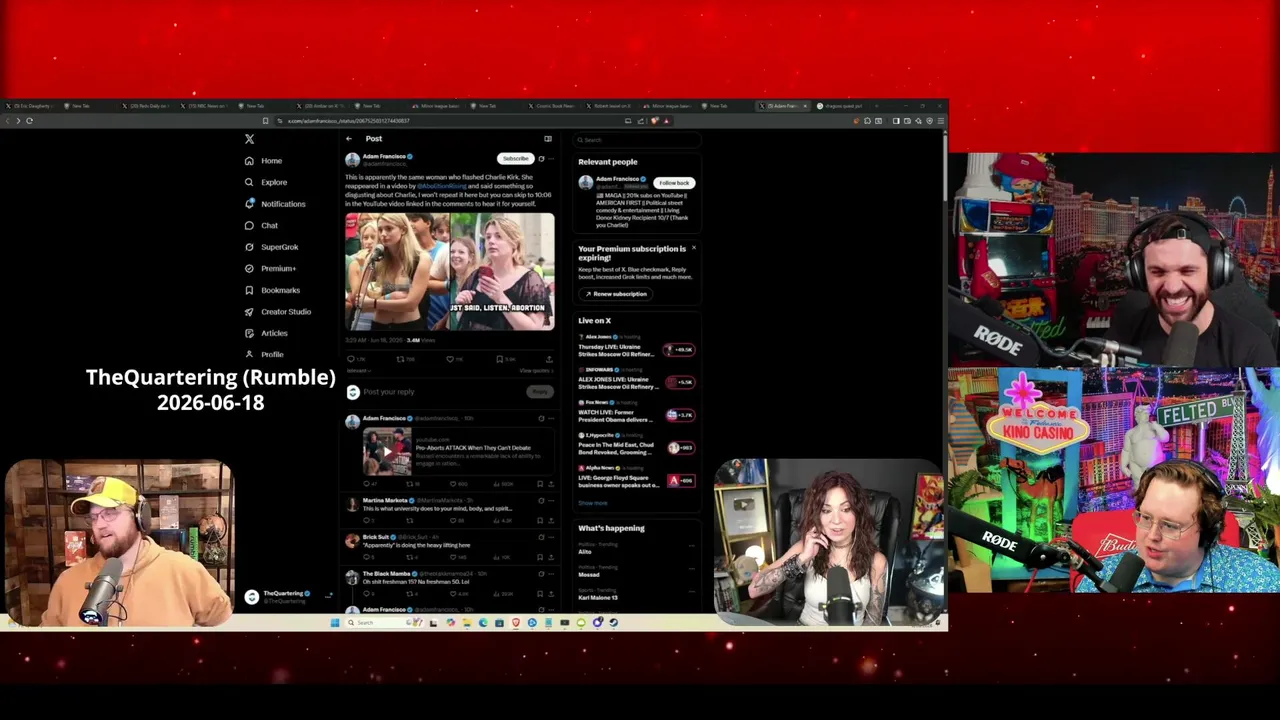Click the Reply button

[540, 392]
